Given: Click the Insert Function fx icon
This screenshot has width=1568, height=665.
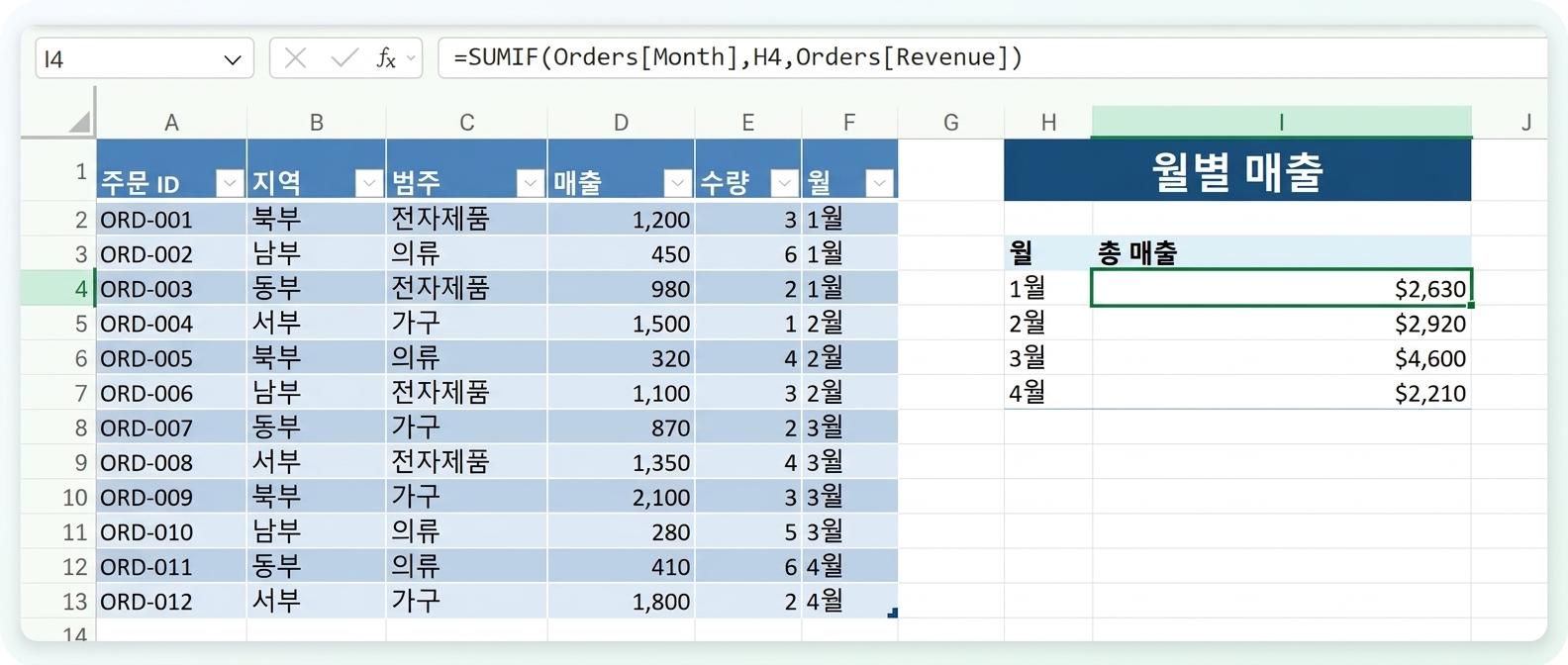Looking at the screenshot, I should (385, 58).
